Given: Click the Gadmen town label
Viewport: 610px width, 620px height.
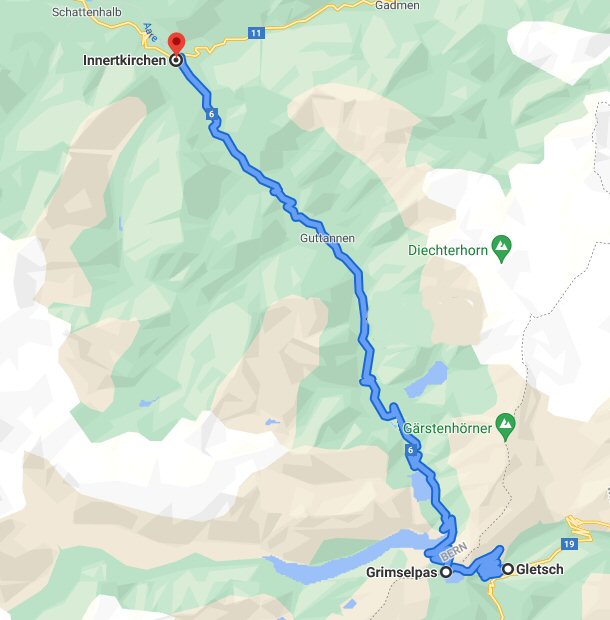Looking at the screenshot, I should (x=397, y=5).
